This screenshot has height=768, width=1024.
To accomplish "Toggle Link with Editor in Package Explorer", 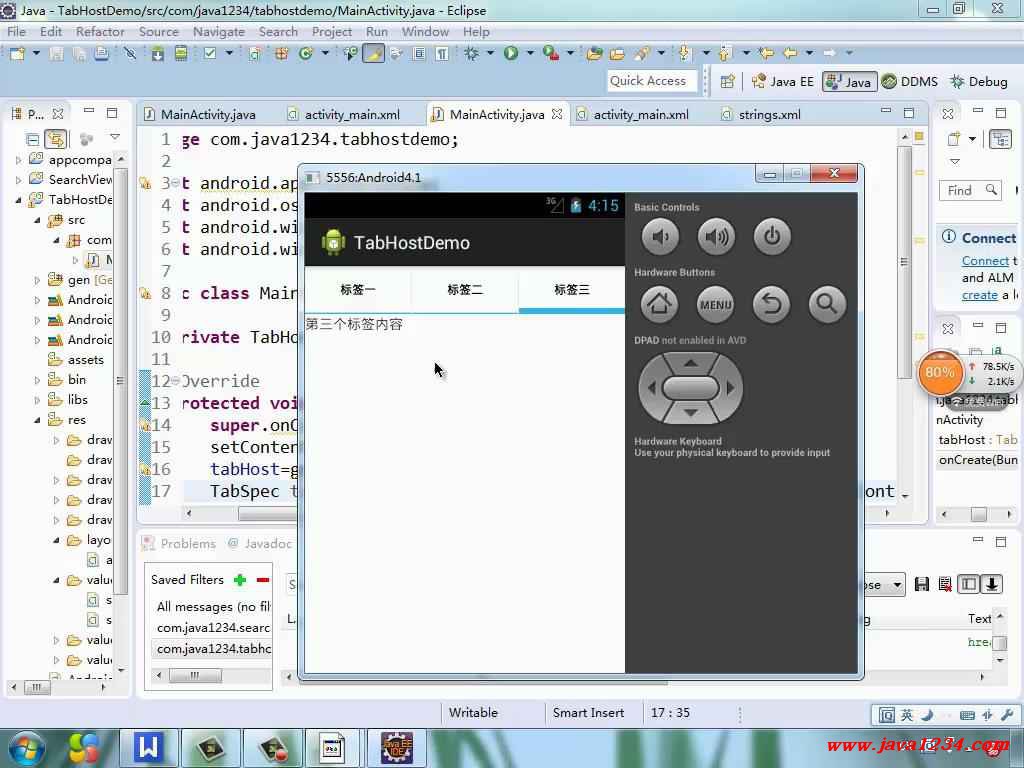I will [x=56, y=139].
